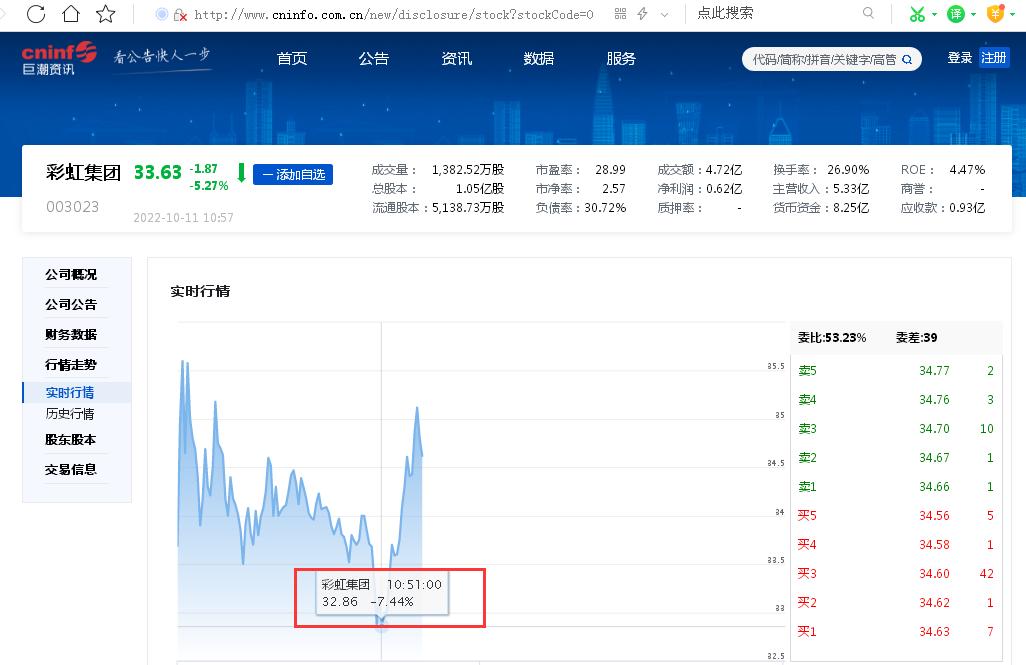The width and height of the screenshot is (1026, 665).
Task: Click the 卖3 price 34.70
Action: [x=934, y=429]
